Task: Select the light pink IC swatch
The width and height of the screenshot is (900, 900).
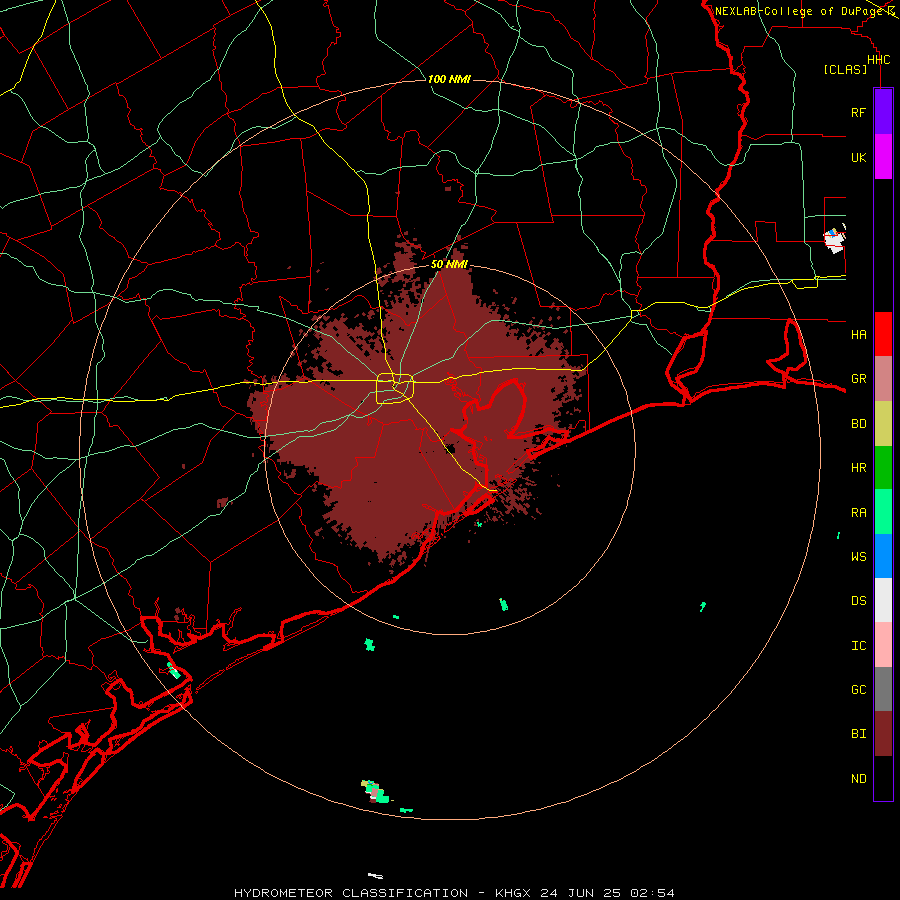Action: coord(883,645)
